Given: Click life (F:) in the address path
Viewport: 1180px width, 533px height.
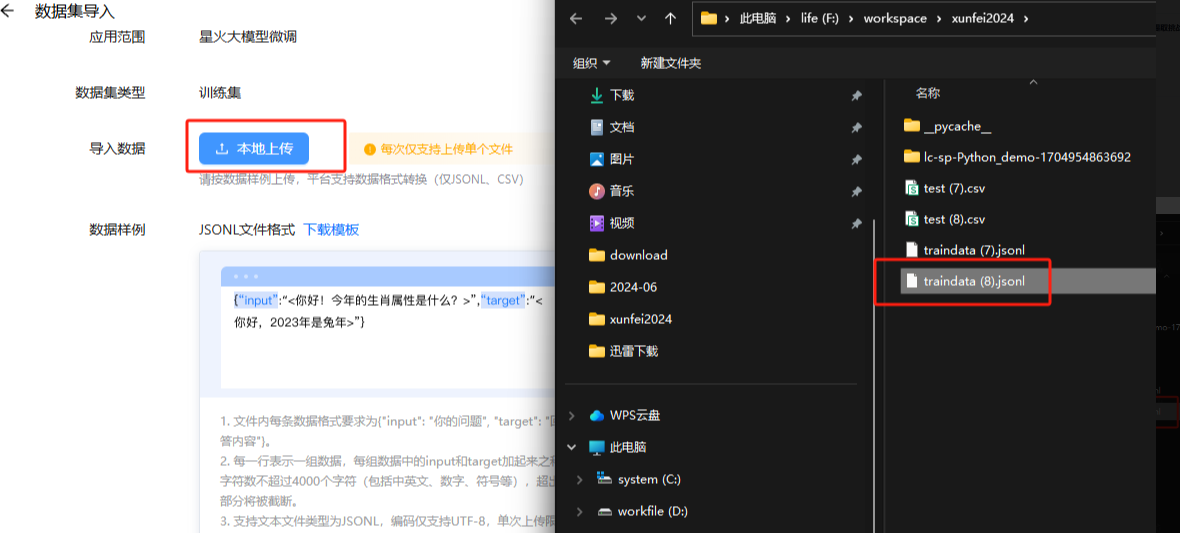Looking at the screenshot, I should [x=820, y=19].
